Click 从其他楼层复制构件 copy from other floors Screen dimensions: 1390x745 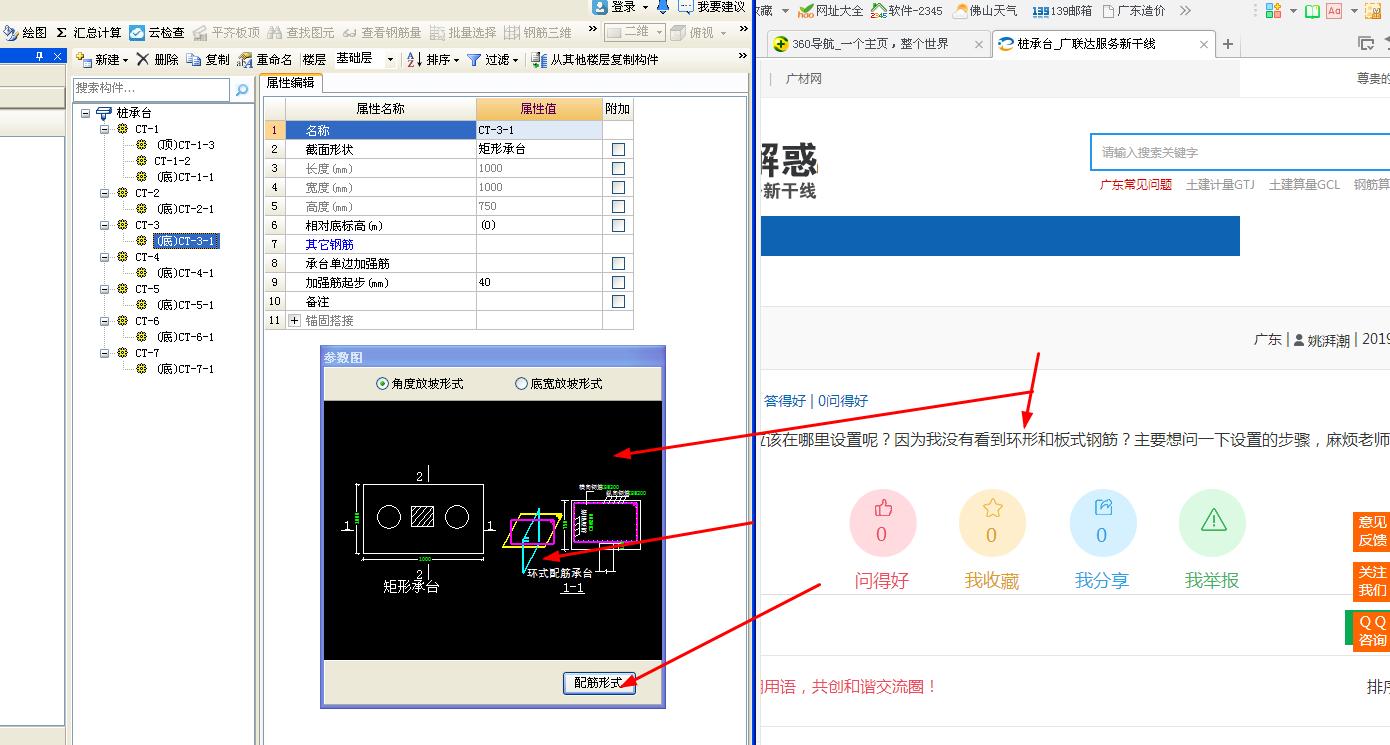pos(595,60)
